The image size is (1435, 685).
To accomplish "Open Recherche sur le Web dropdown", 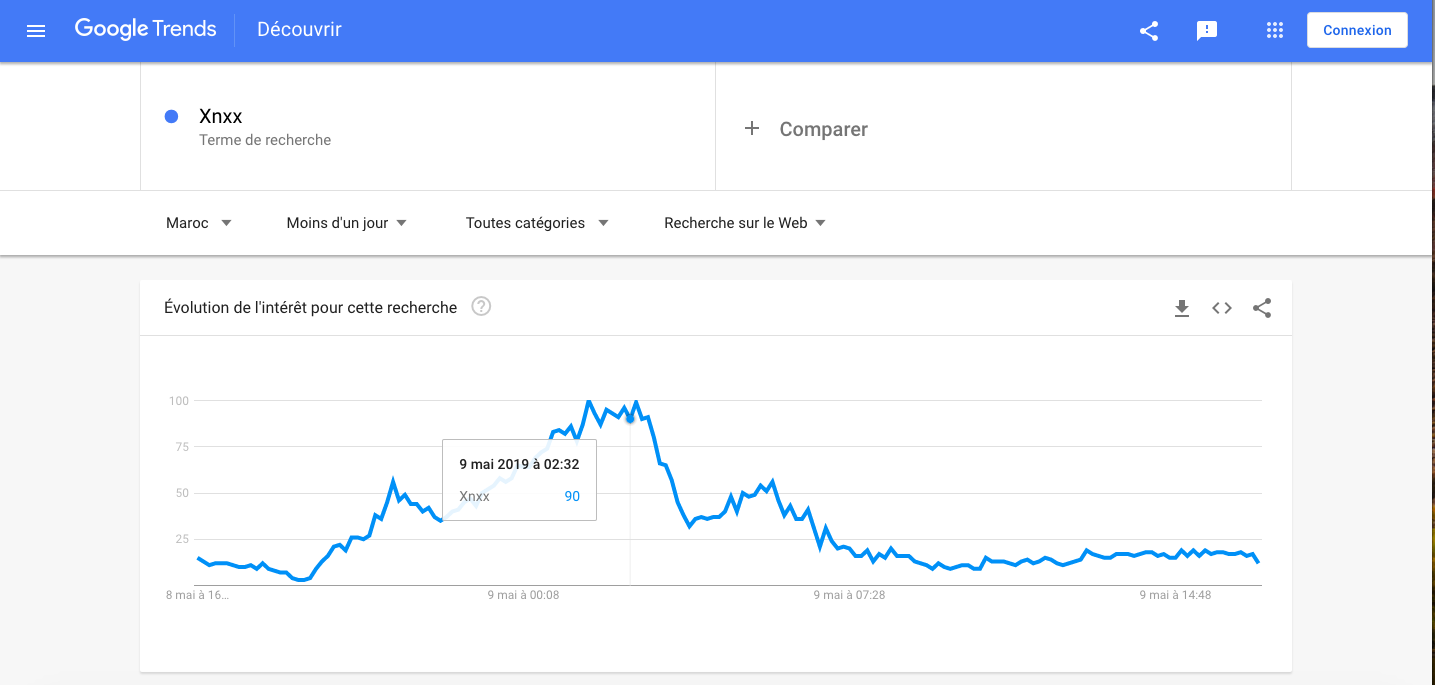I will point(745,223).
